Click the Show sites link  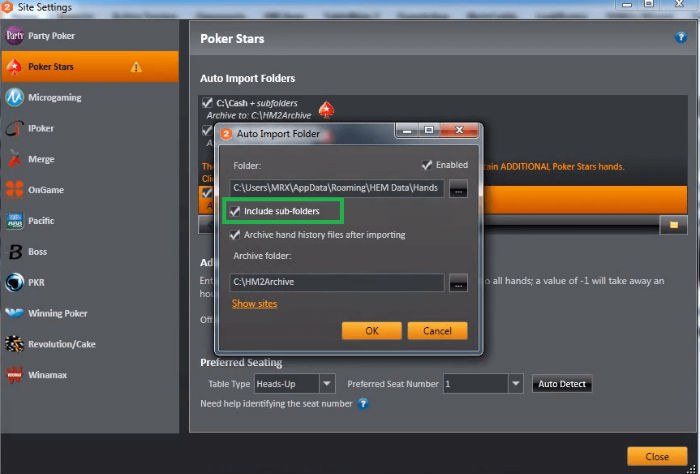tap(254, 304)
